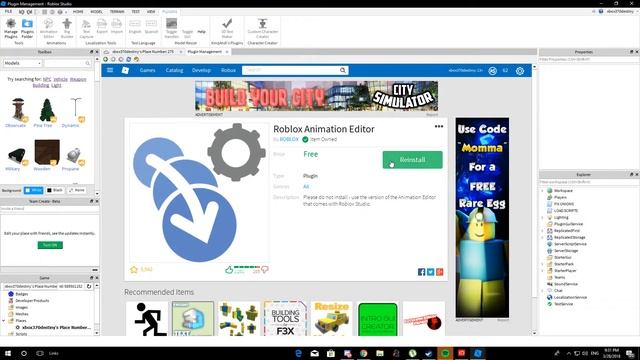Open the Roblox hamburger navigation menu
The image size is (640, 360).
pyautogui.click(x=110, y=70)
